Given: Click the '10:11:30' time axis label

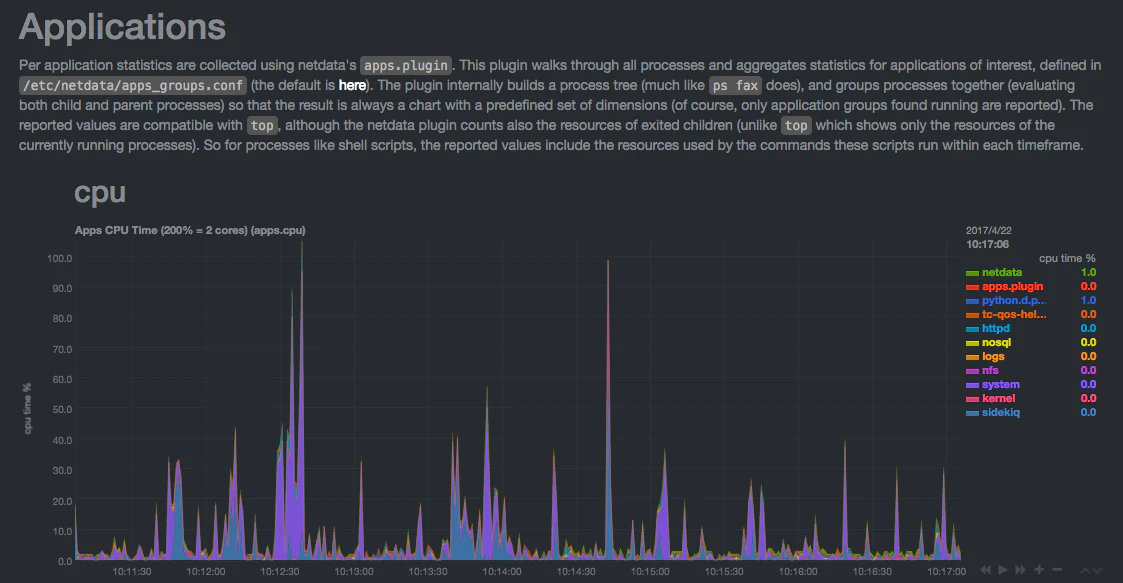Looking at the screenshot, I should point(132,572).
